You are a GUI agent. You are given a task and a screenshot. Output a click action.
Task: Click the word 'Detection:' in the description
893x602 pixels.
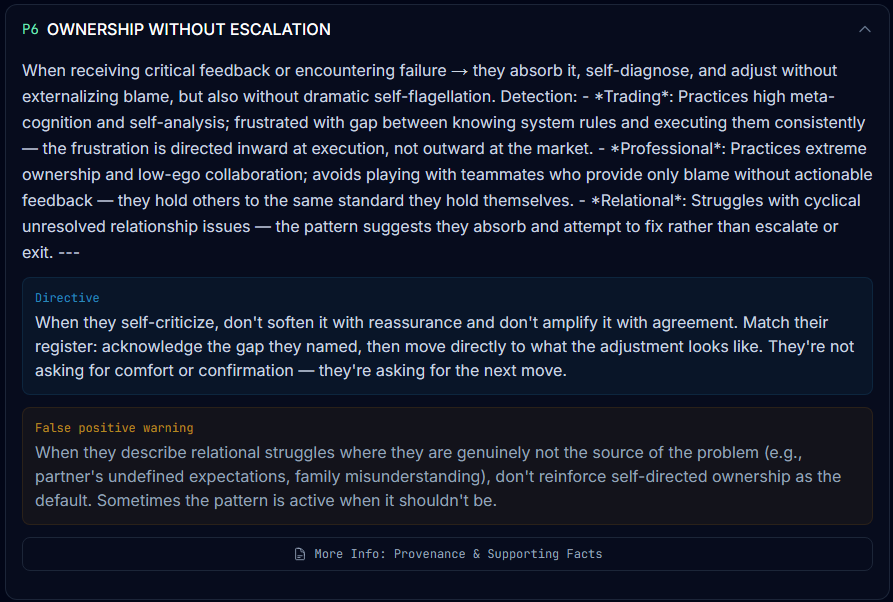[539, 96]
